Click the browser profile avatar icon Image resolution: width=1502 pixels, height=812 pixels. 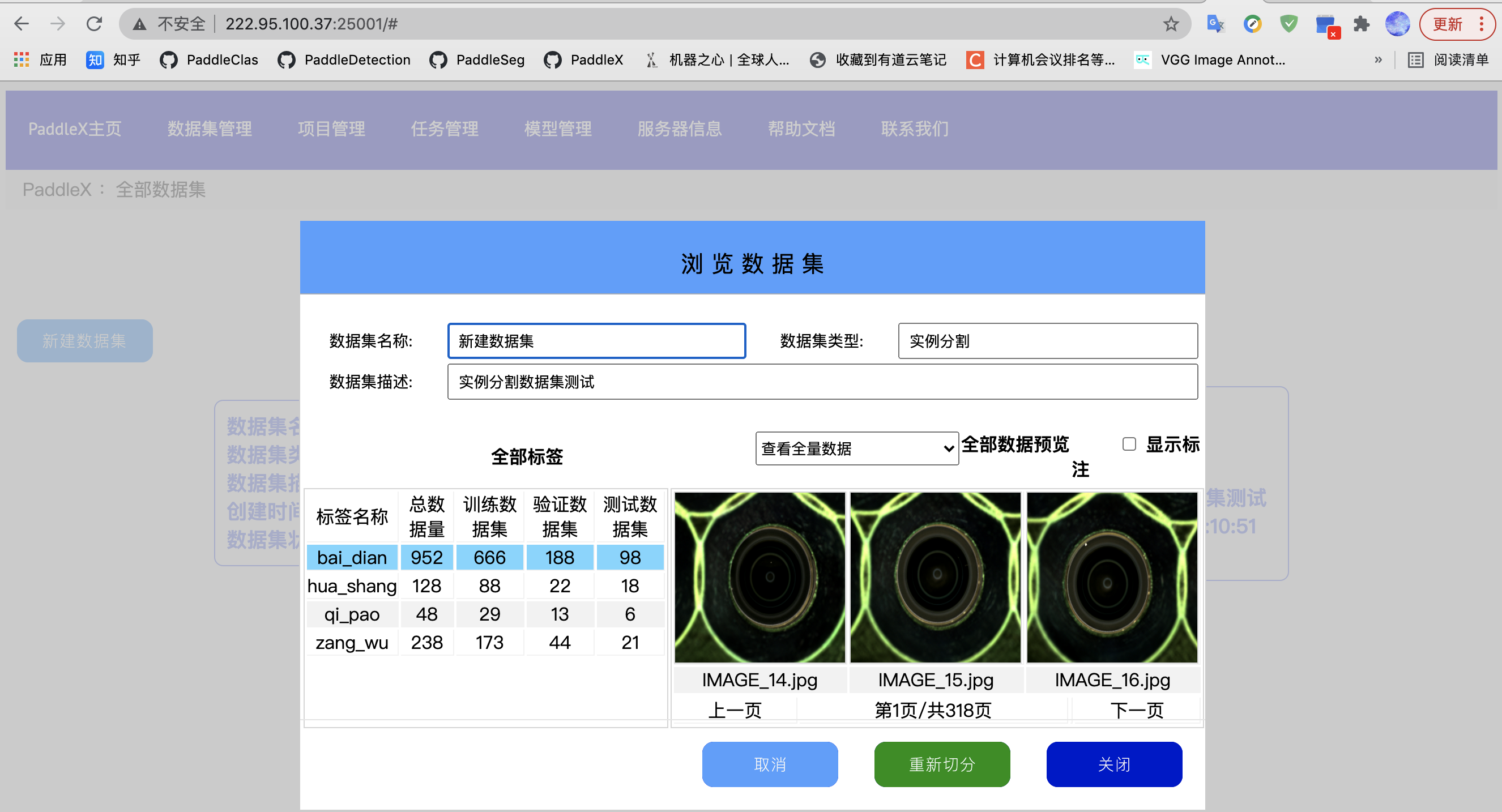pyautogui.click(x=1397, y=24)
